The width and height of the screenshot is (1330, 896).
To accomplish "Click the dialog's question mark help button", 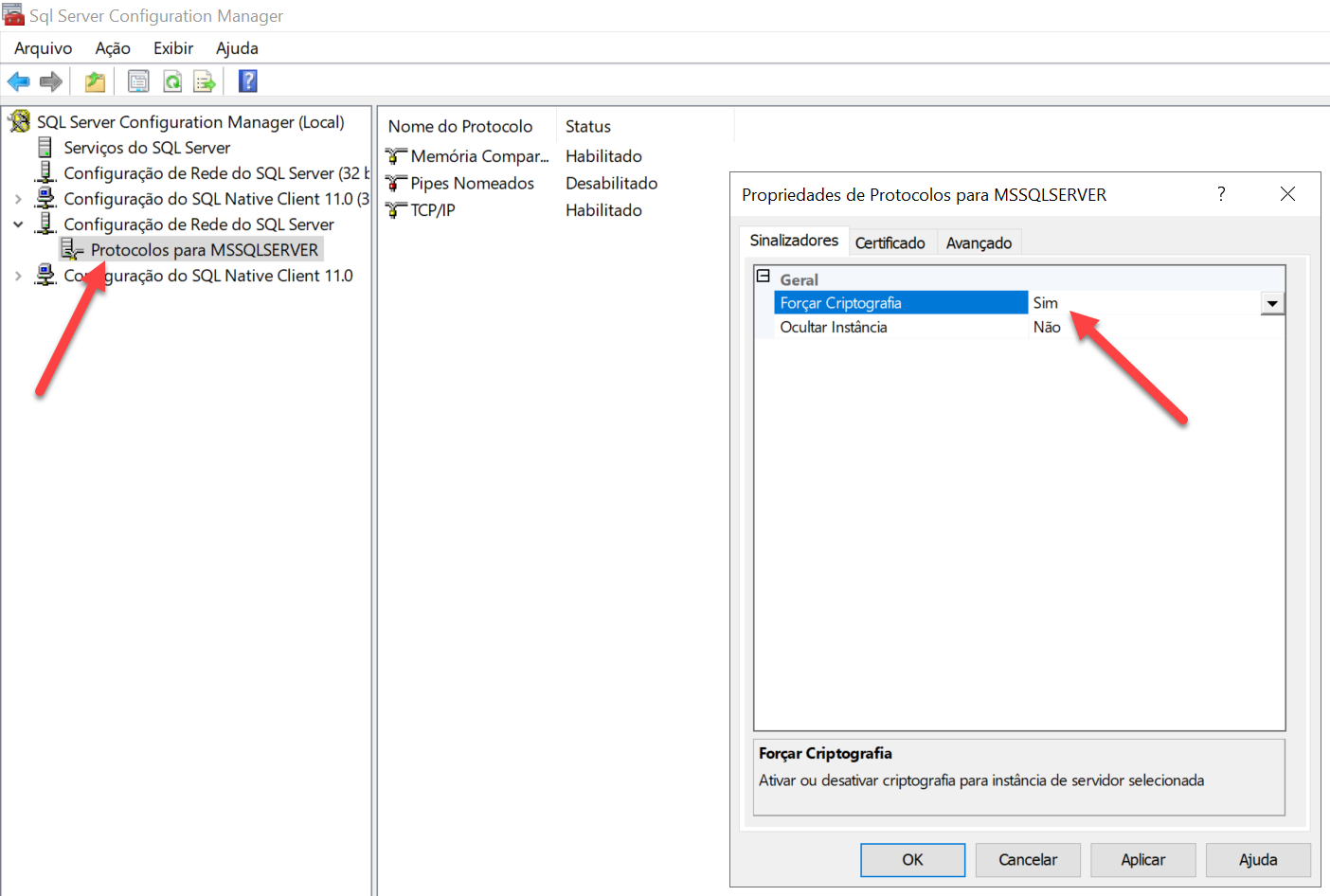I will click(x=1221, y=194).
